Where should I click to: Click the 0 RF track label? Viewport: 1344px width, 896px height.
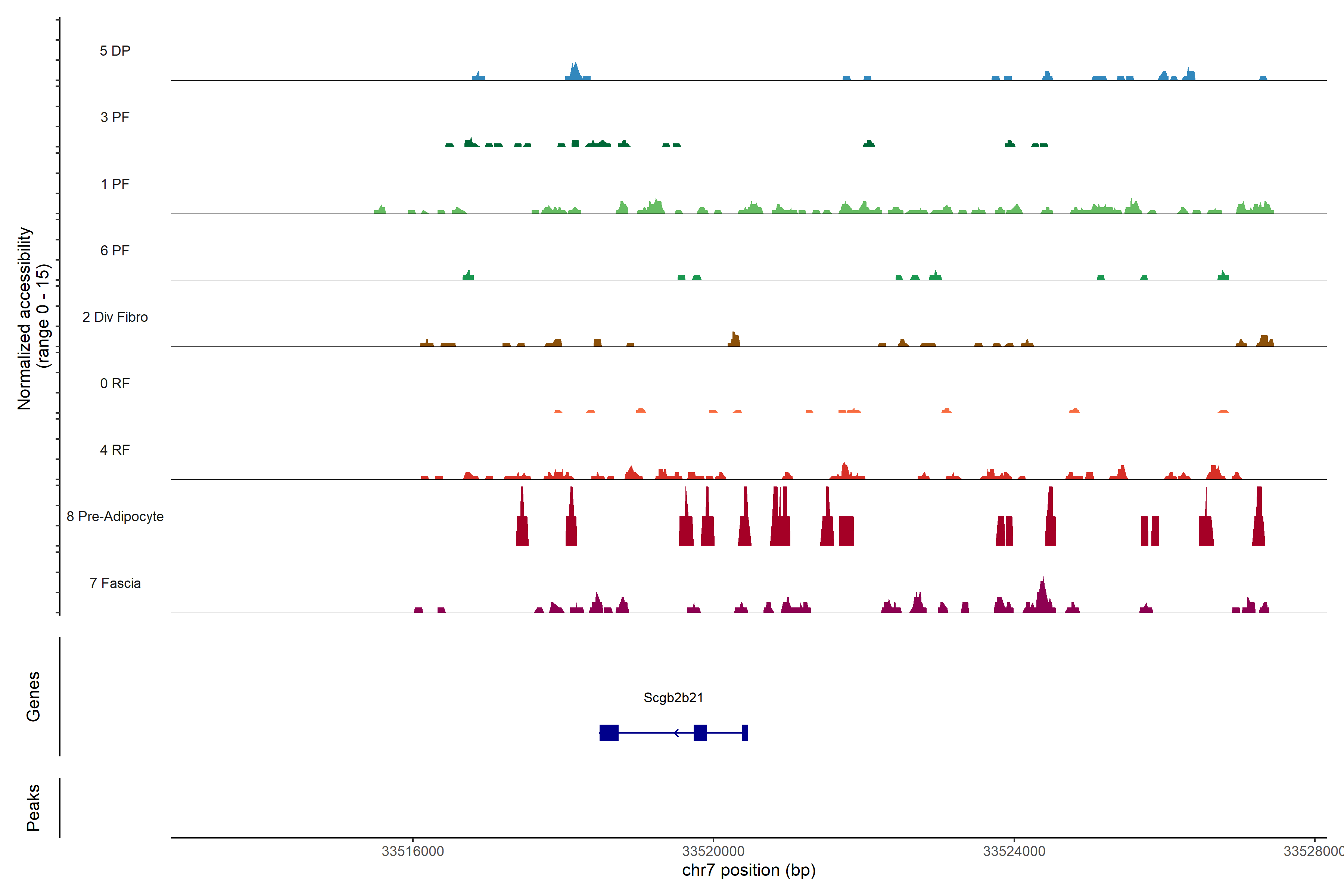tap(115, 383)
